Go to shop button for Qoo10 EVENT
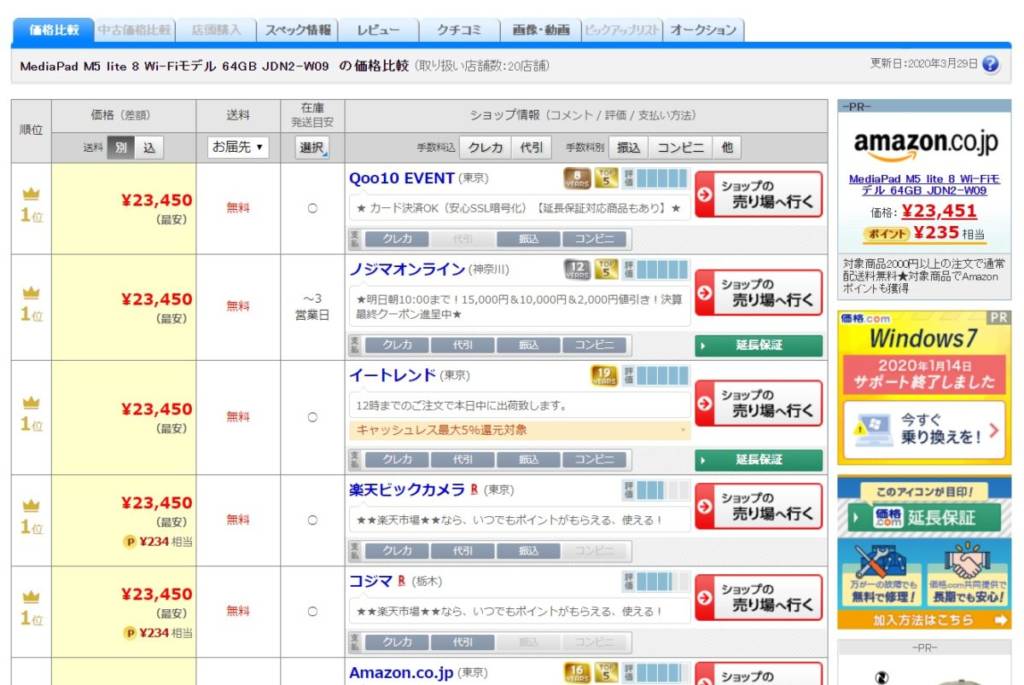The width and height of the screenshot is (1024, 685). point(759,194)
